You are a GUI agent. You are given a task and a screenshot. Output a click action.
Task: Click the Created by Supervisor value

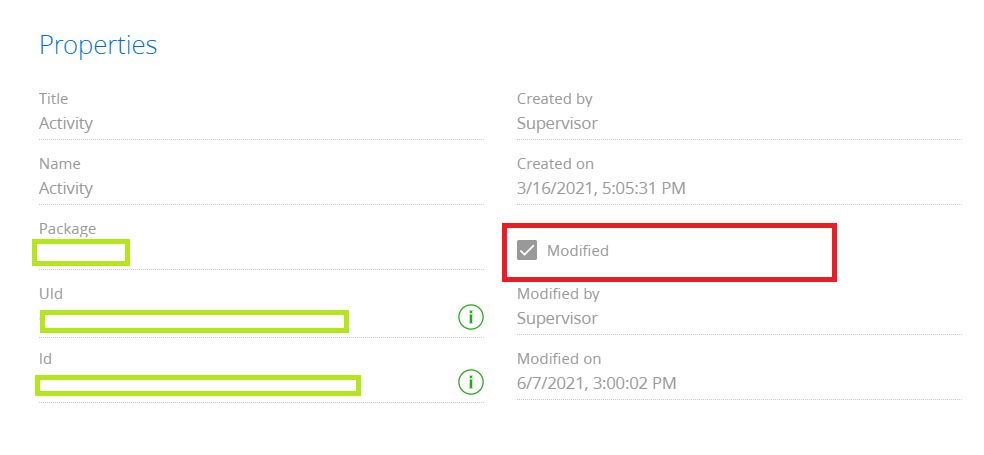click(557, 123)
